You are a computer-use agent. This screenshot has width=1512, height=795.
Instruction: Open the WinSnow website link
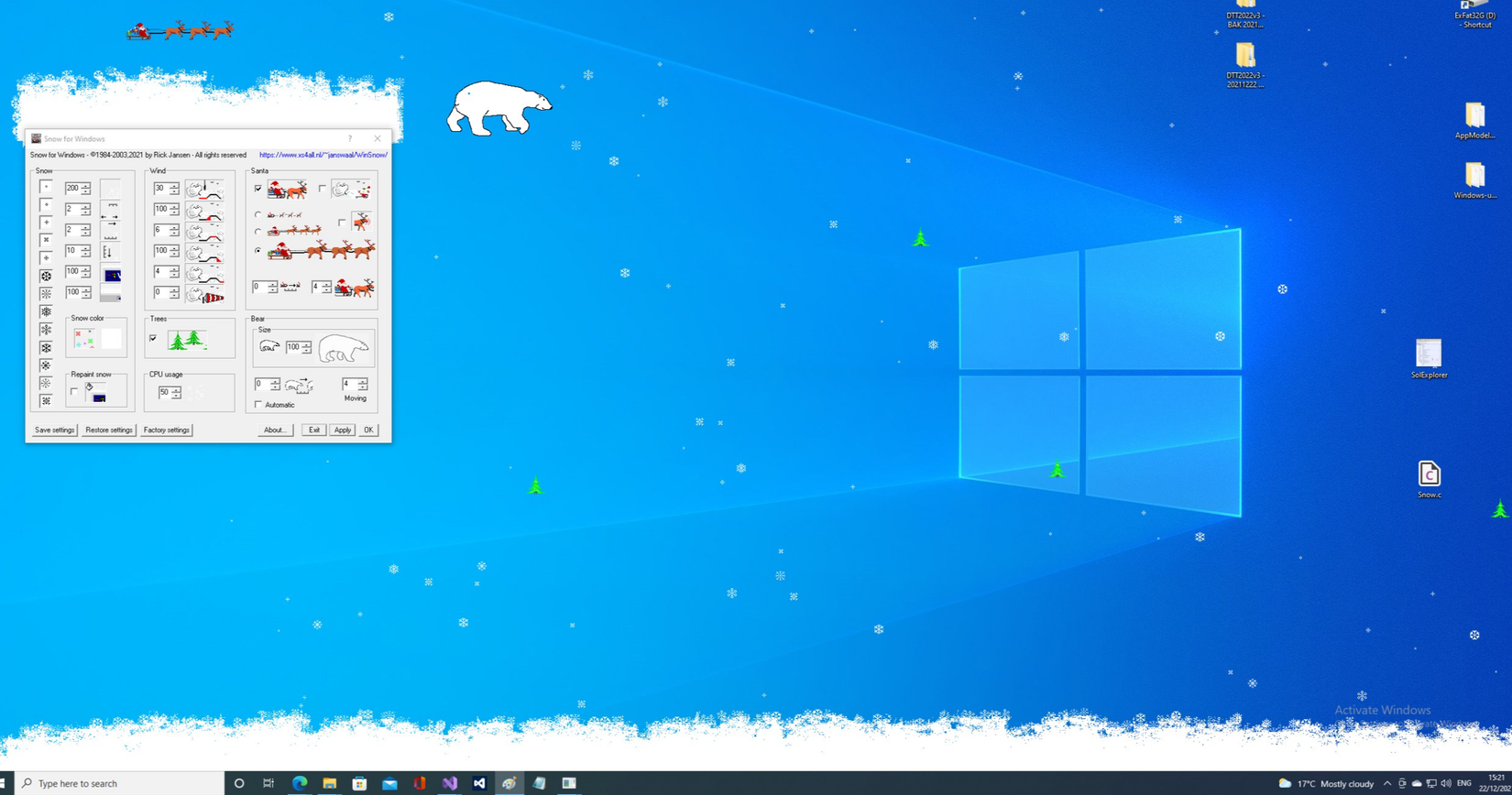pos(323,155)
